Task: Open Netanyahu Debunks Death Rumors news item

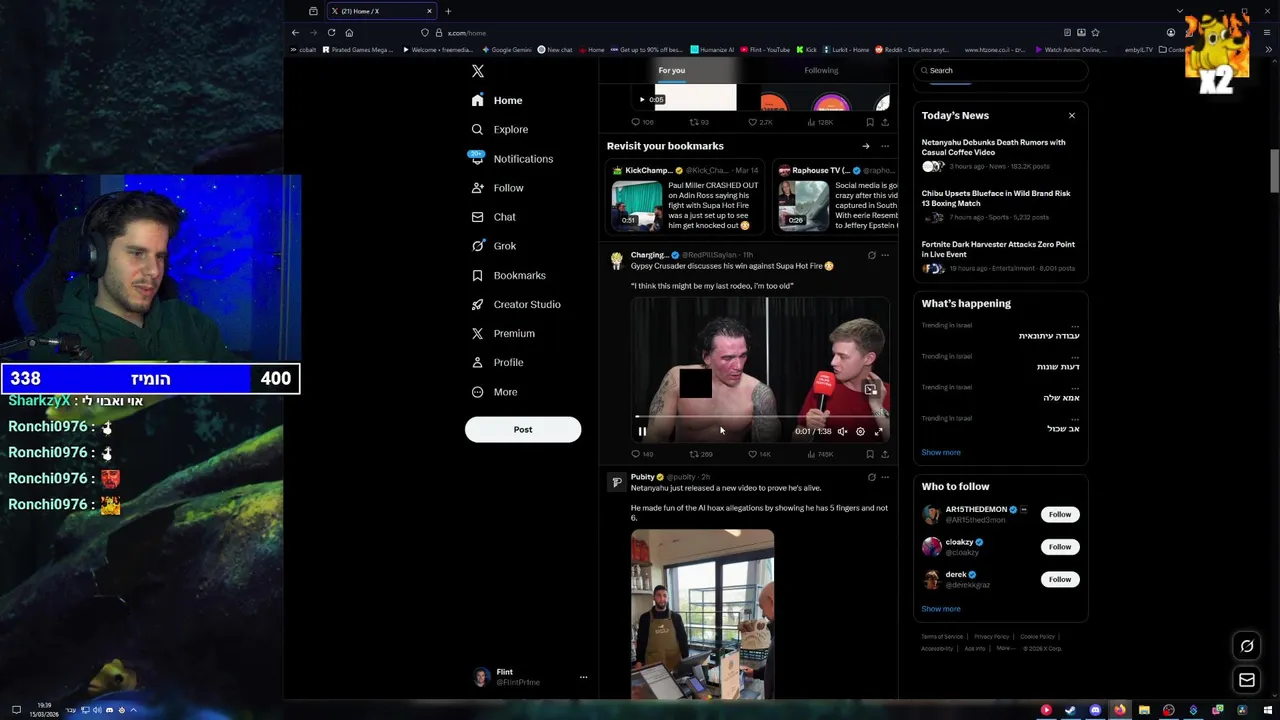Action: coord(1000,154)
